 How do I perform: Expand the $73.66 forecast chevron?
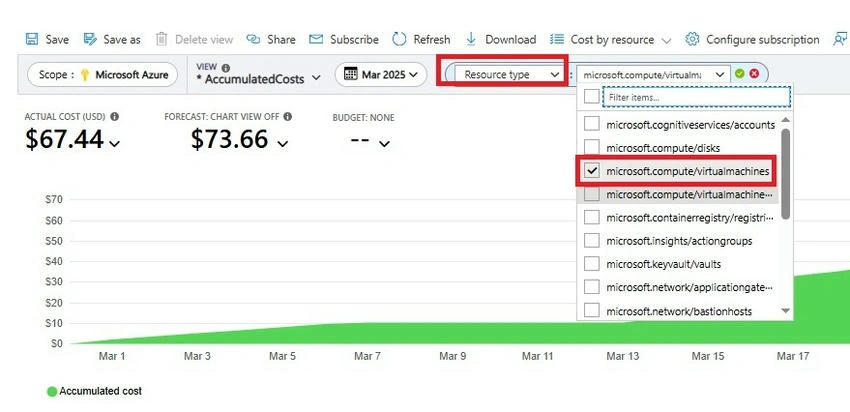point(282,144)
